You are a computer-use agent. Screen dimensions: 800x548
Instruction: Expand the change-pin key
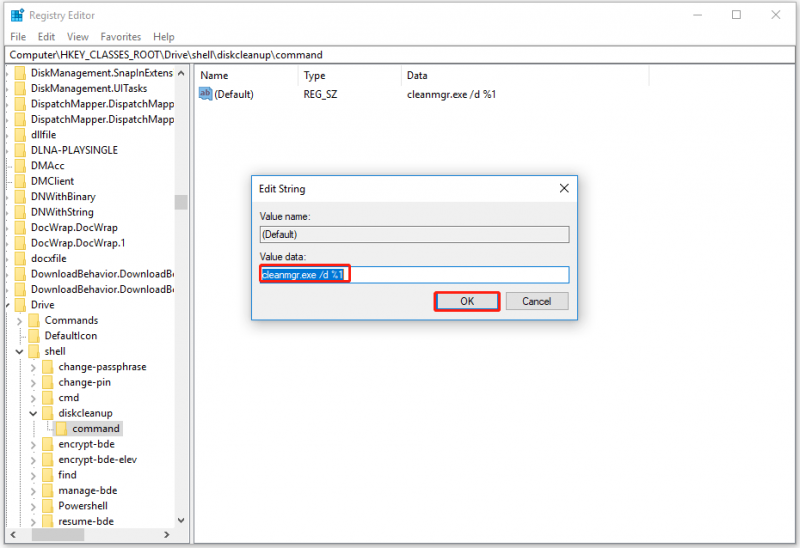33,383
